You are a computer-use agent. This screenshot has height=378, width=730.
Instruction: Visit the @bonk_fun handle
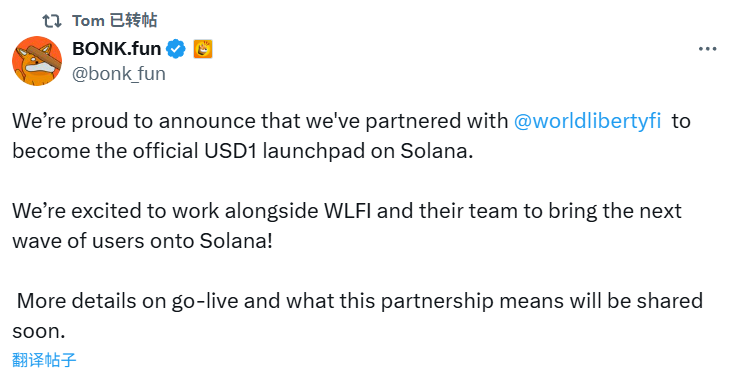click(119, 74)
